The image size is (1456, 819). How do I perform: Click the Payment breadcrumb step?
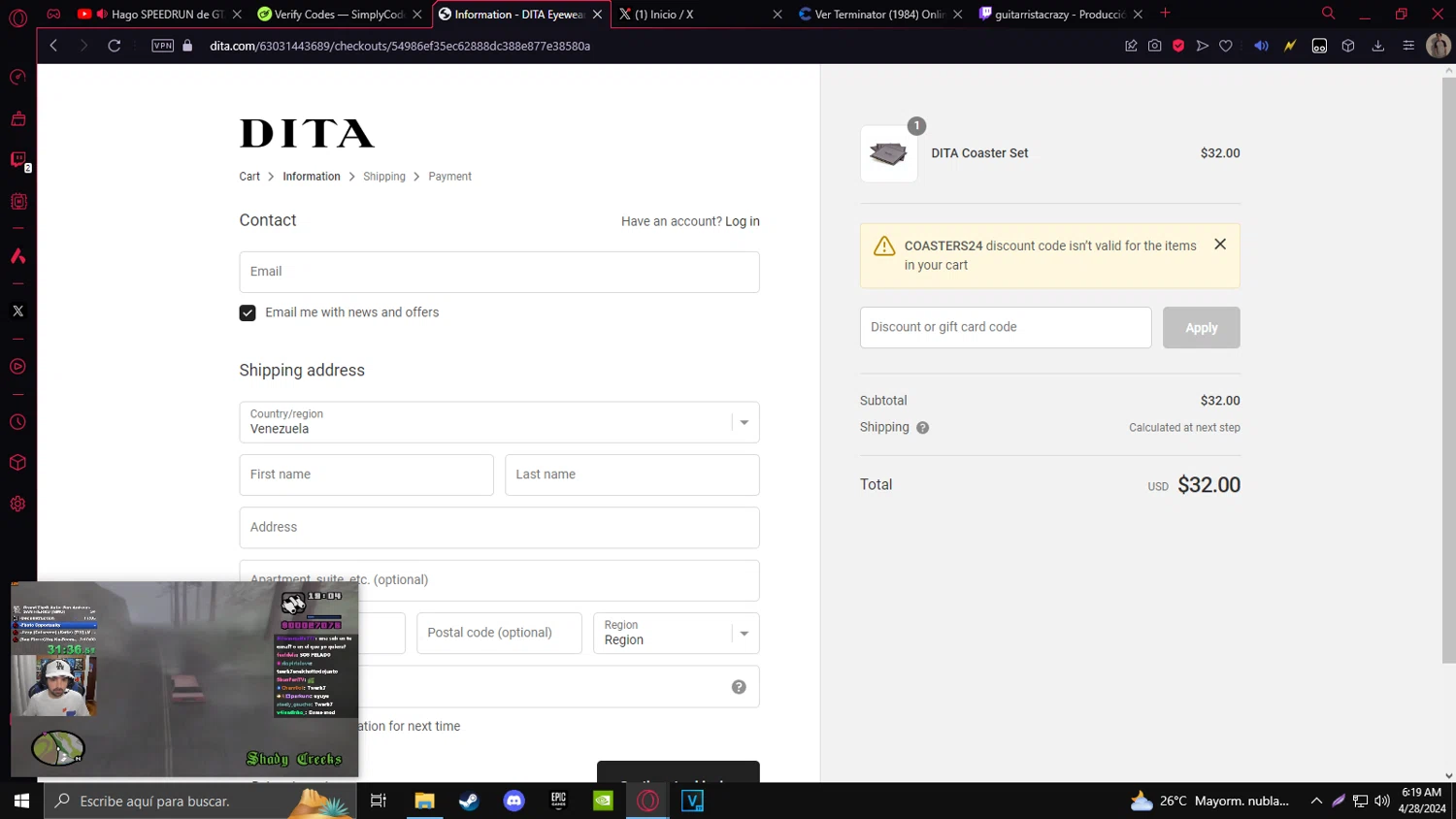[449, 177]
